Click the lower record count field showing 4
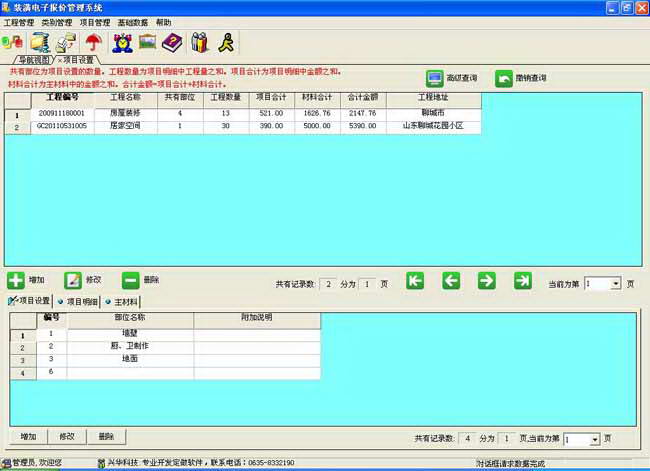Viewport: 650px width, 471px height. coord(467,439)
